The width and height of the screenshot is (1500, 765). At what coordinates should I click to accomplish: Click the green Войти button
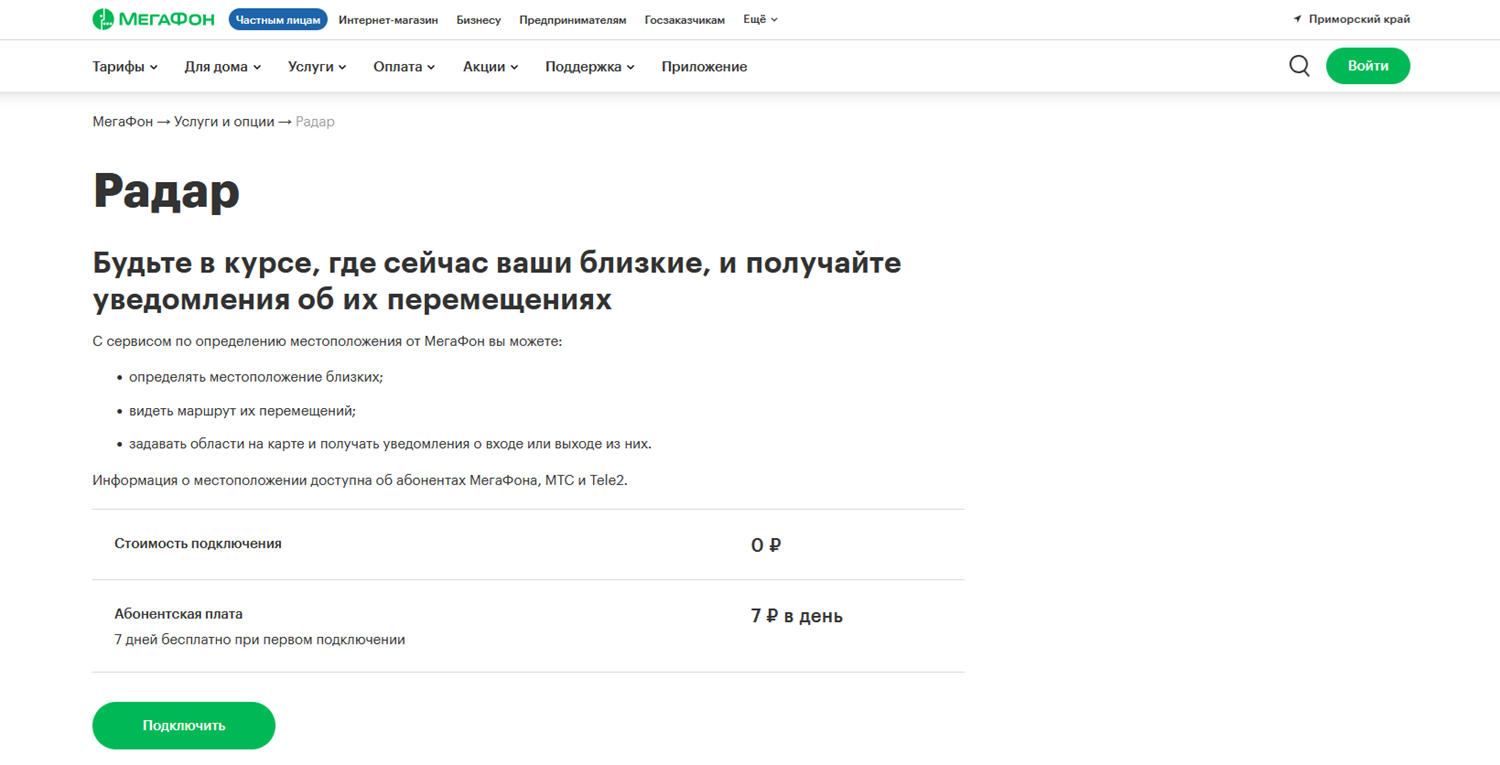pos(1368,66)
